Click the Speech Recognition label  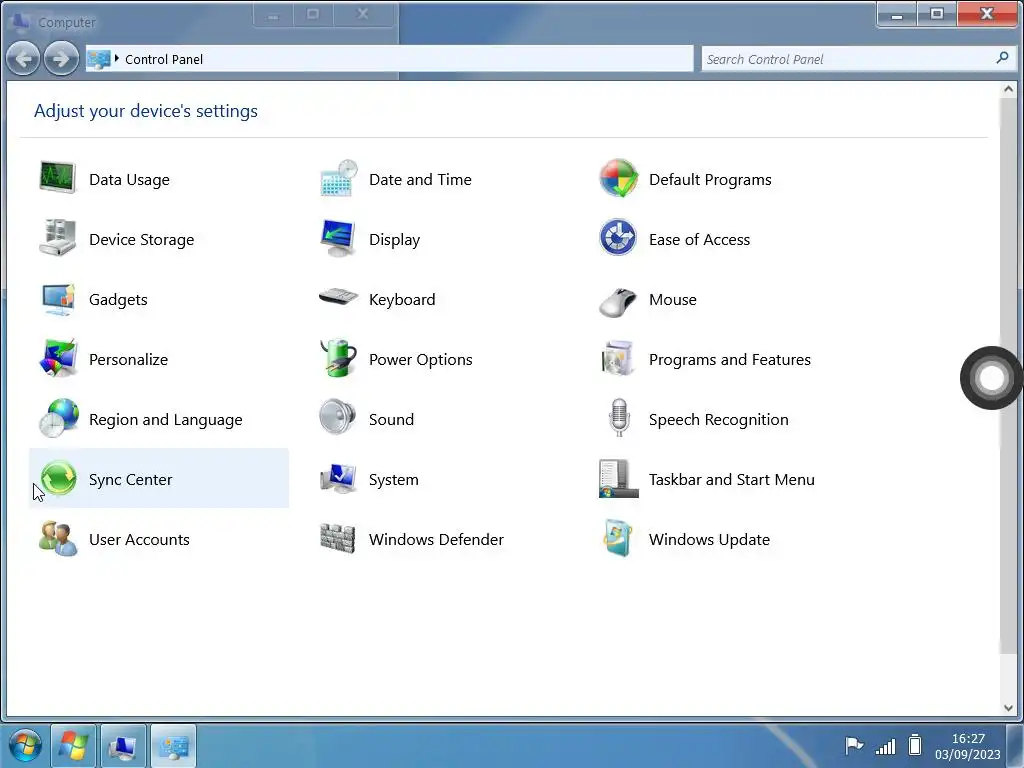718,420
